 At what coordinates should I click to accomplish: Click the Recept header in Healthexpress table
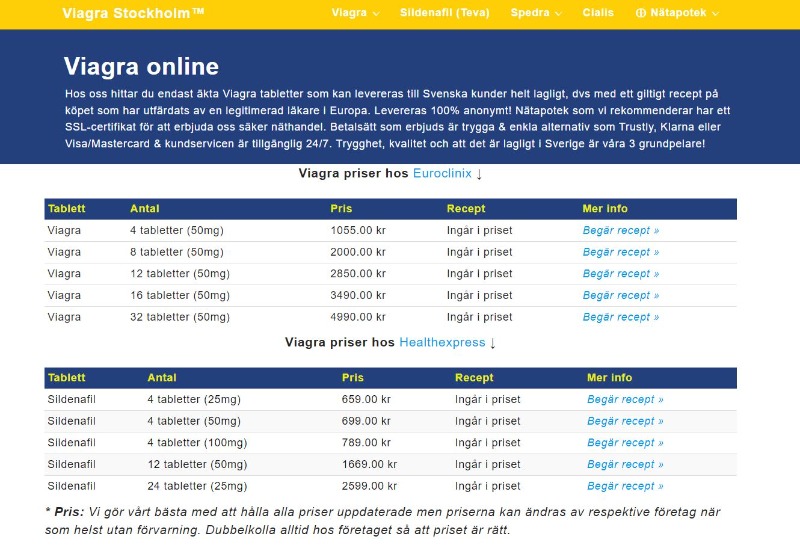[x=474, y=378]
